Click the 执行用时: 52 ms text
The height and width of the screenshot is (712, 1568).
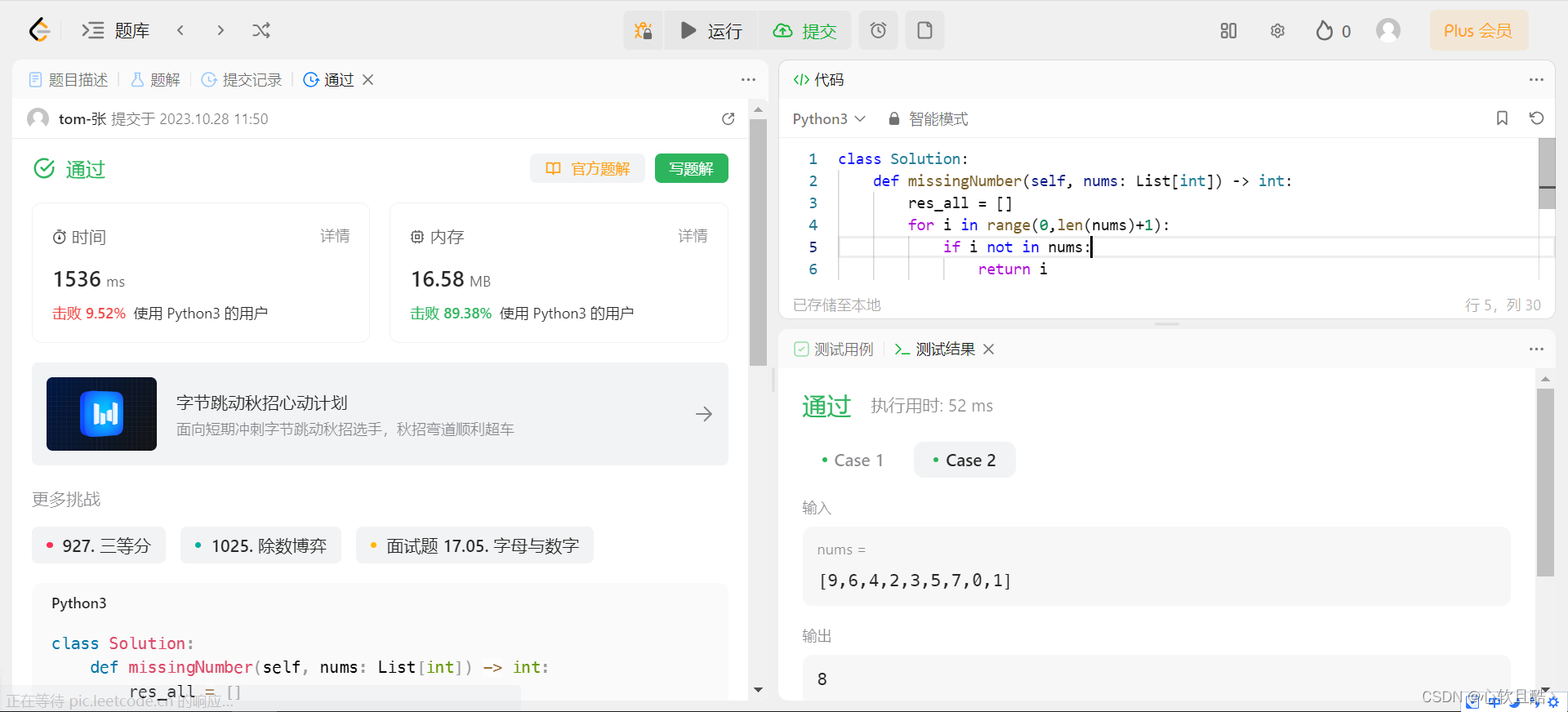point(932,406)
